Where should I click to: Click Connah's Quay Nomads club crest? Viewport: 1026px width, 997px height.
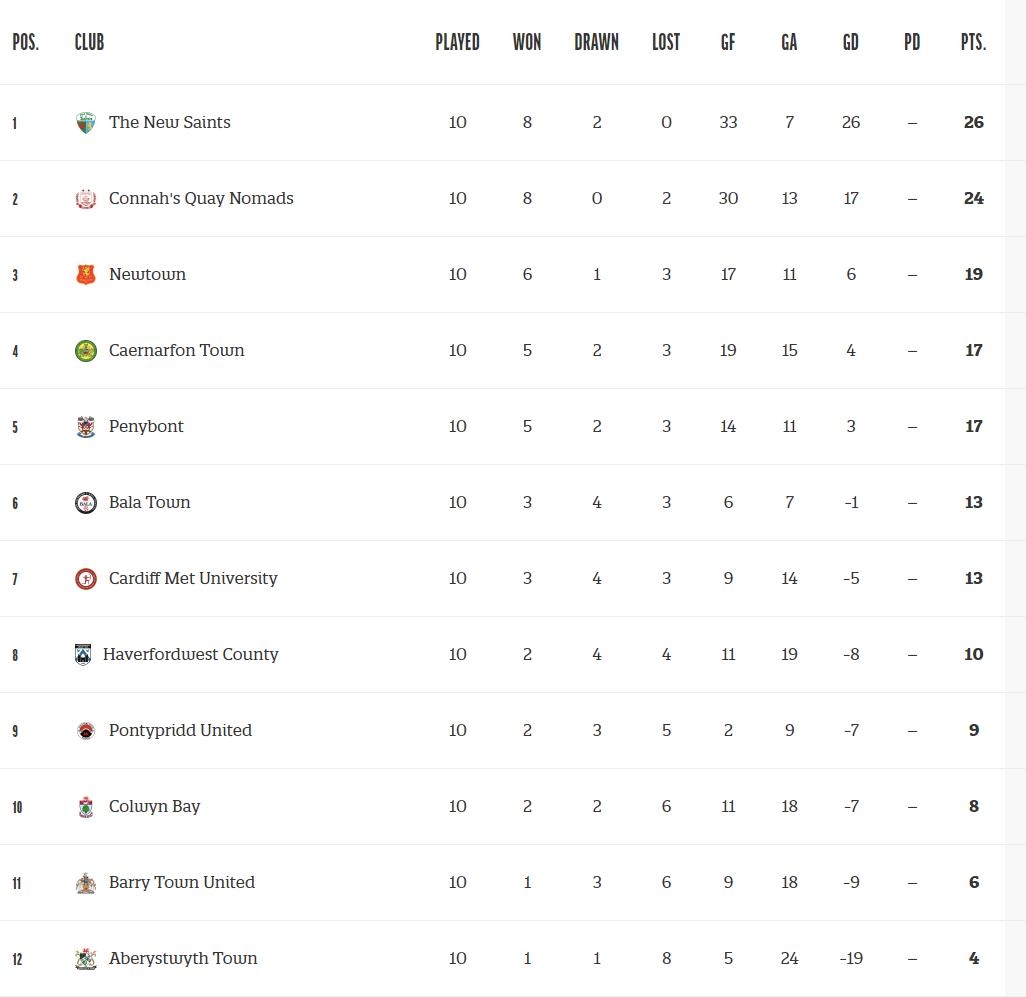86,199
